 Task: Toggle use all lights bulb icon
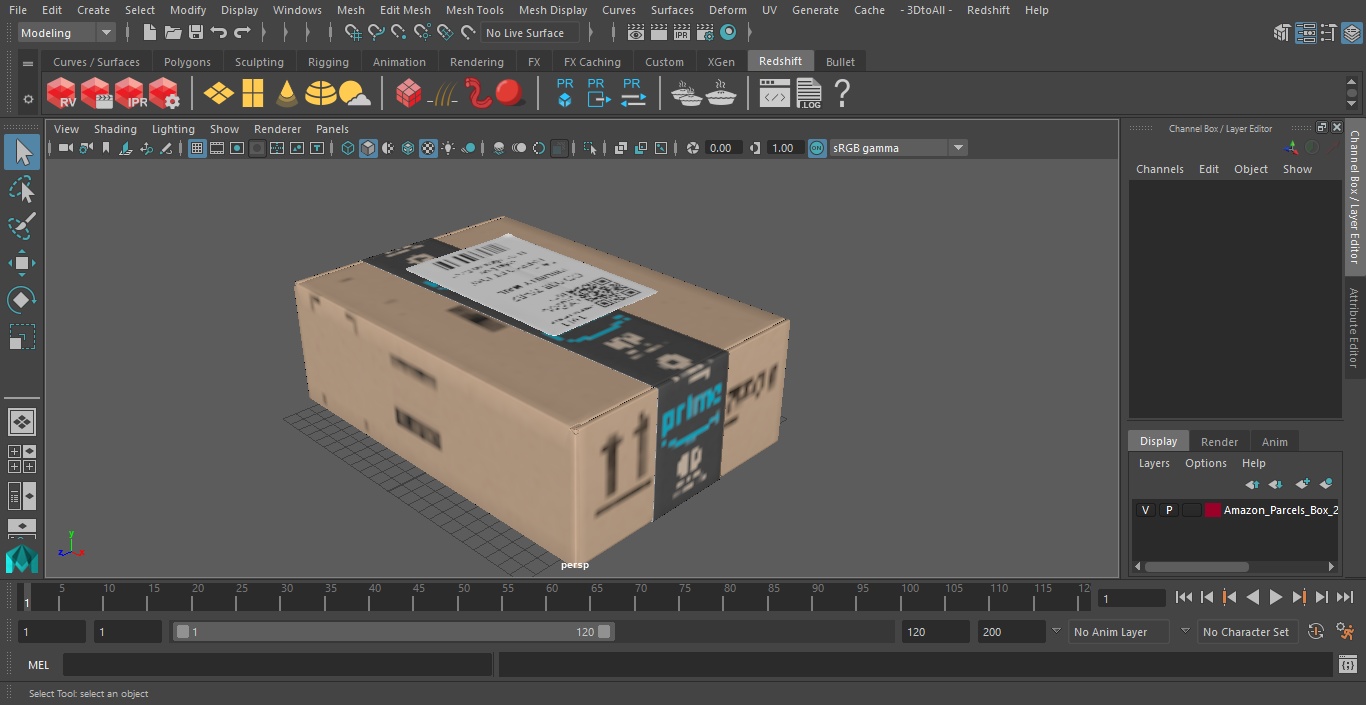point(448,148)
